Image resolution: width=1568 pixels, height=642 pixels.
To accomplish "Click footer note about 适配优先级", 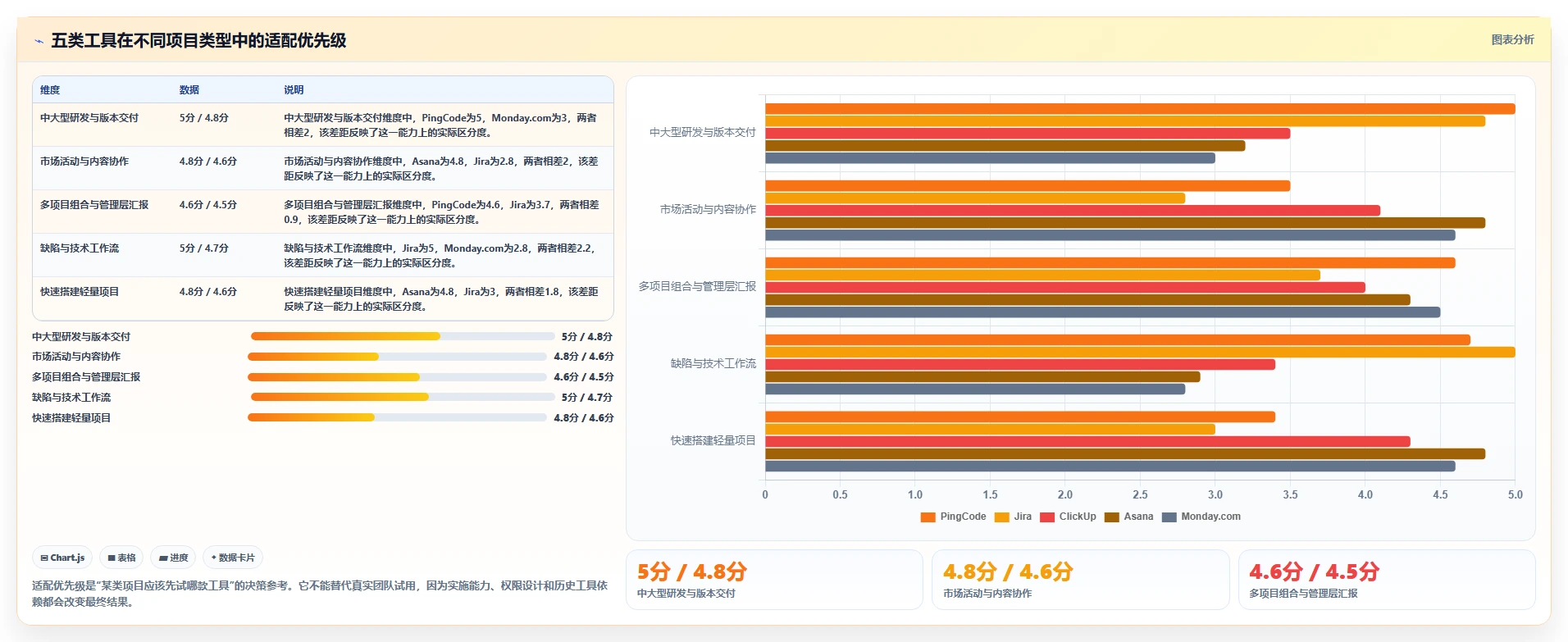I will point(320,594).
